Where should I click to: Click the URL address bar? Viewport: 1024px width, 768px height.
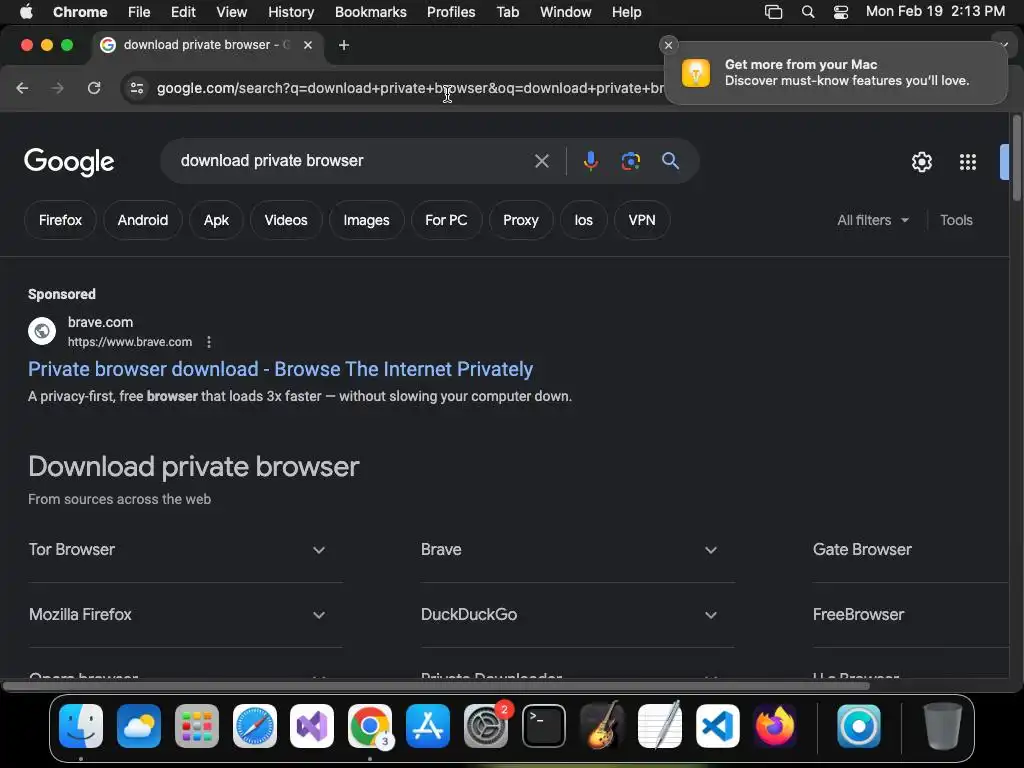click(x=409, y=88)
